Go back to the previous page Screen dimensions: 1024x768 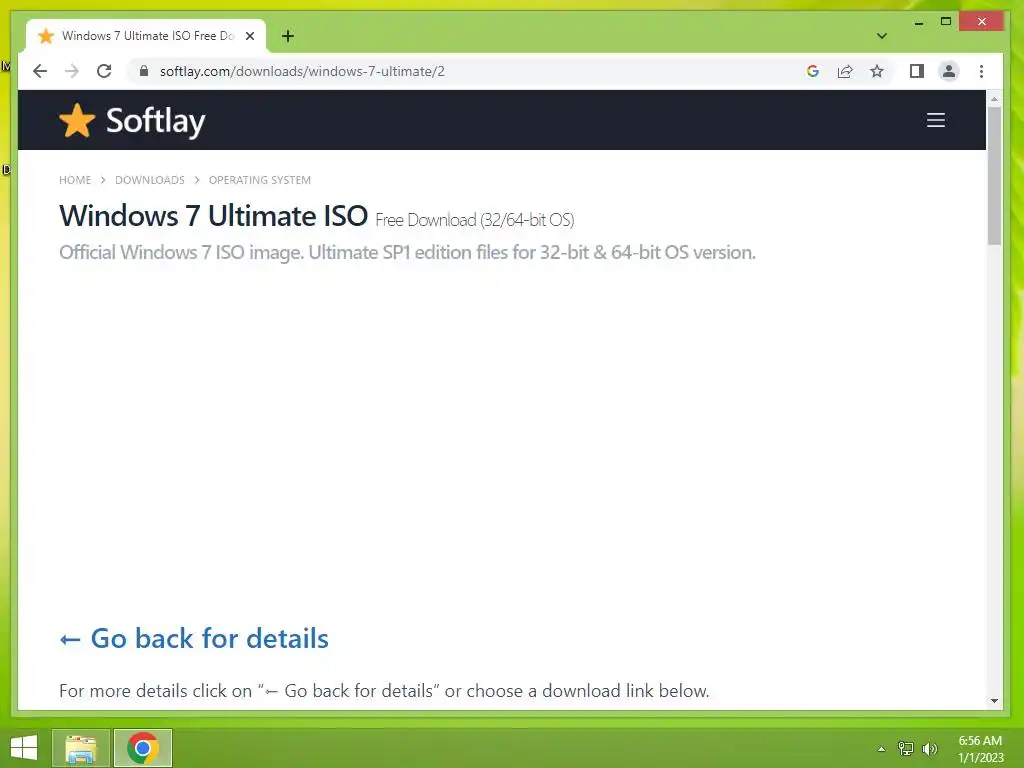tap(40, 71)
